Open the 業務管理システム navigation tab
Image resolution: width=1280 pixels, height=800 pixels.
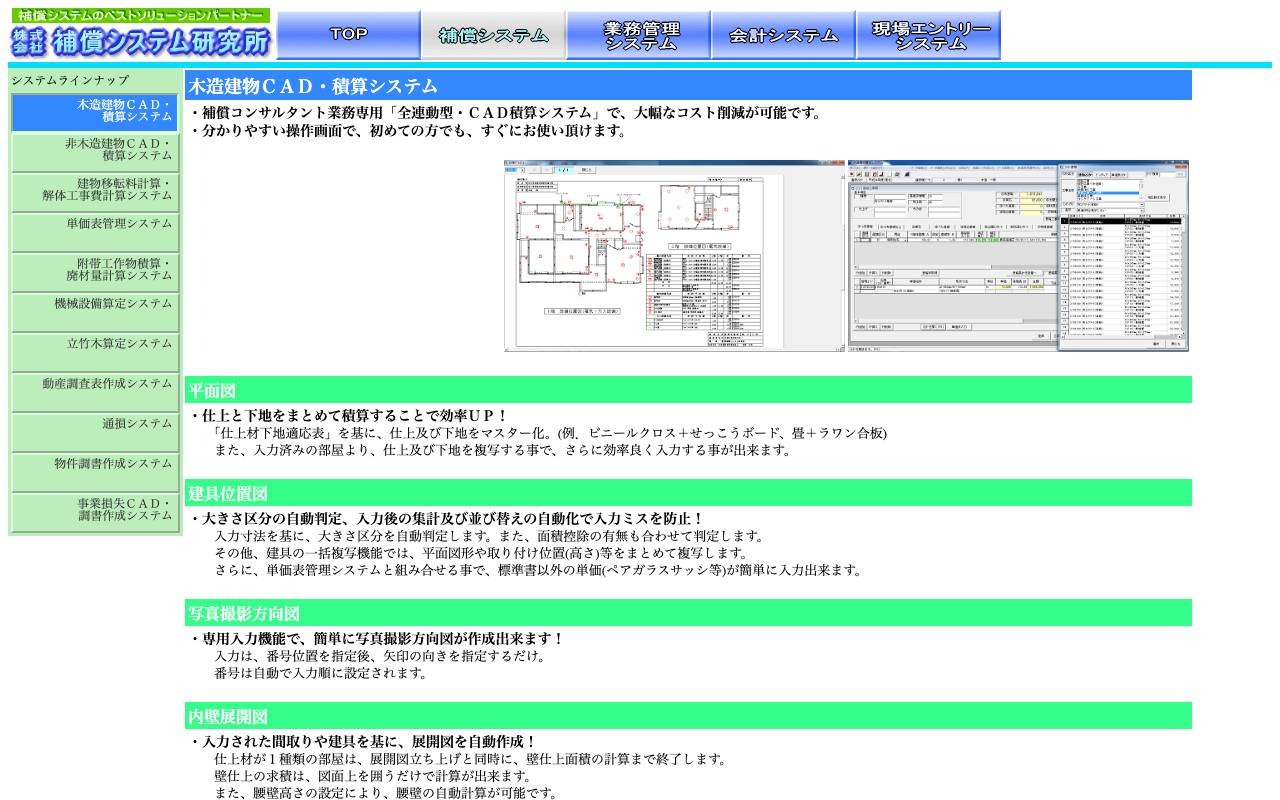pyautogui.click(x=638, y=35)
